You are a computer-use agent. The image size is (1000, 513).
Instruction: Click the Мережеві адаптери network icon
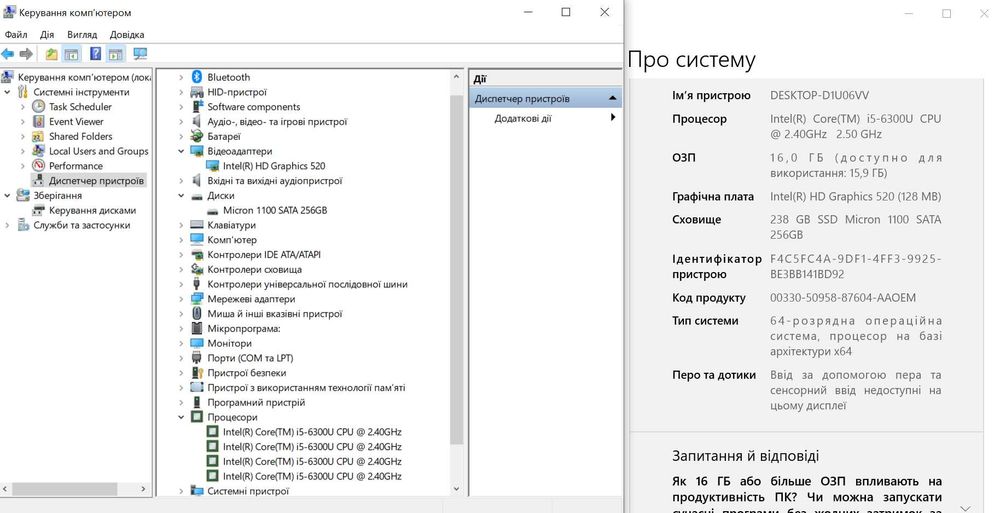pyautogui.click(x=197, y=299)
